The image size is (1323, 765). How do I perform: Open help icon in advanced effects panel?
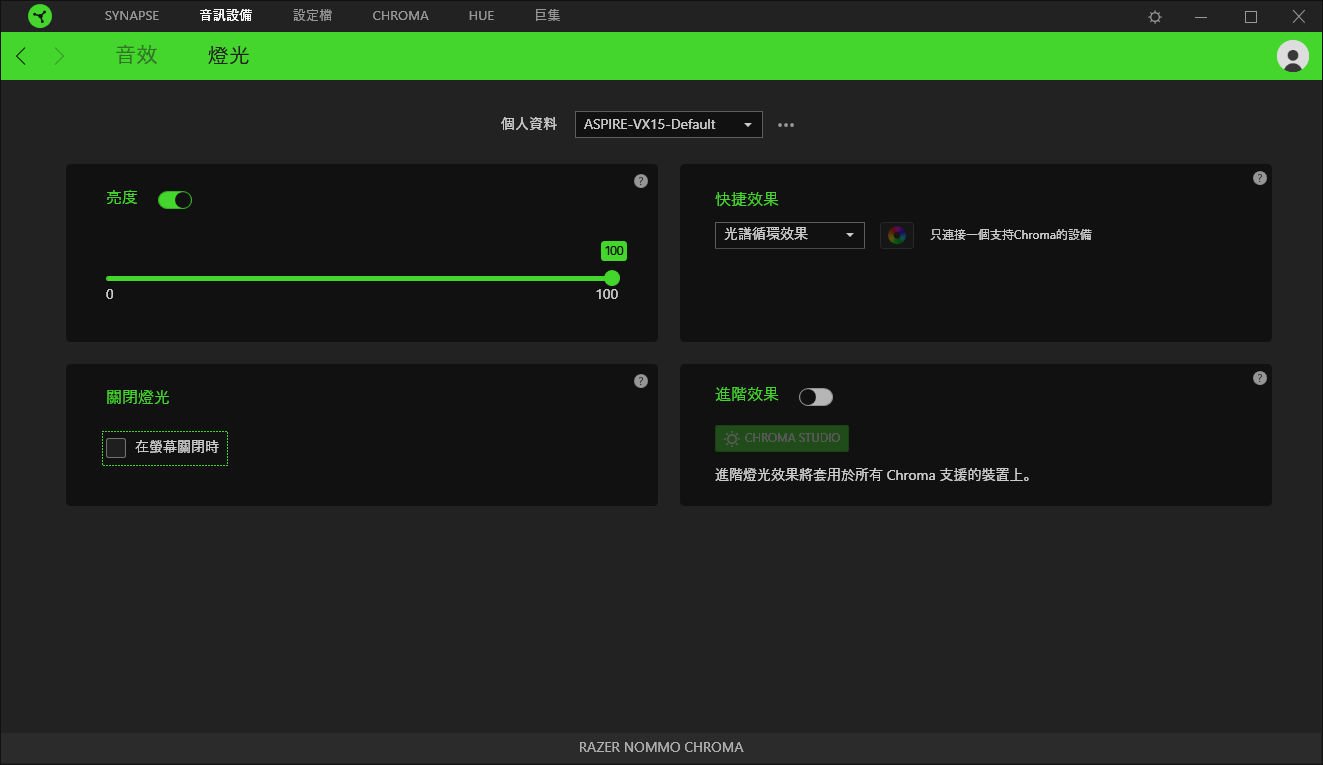[x=1260, y=378]
